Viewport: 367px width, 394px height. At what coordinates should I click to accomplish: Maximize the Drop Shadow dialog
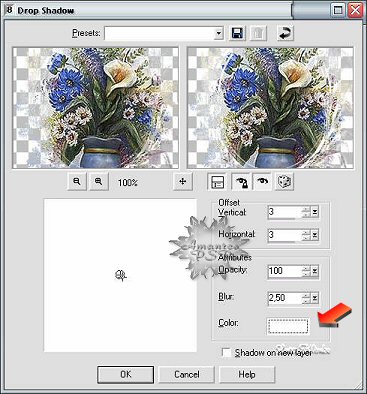click(x=338, y=10)
